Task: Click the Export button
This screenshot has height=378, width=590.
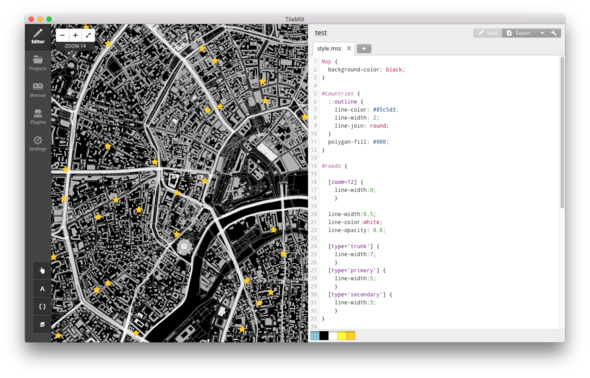Action: click(x=519, y=33)
